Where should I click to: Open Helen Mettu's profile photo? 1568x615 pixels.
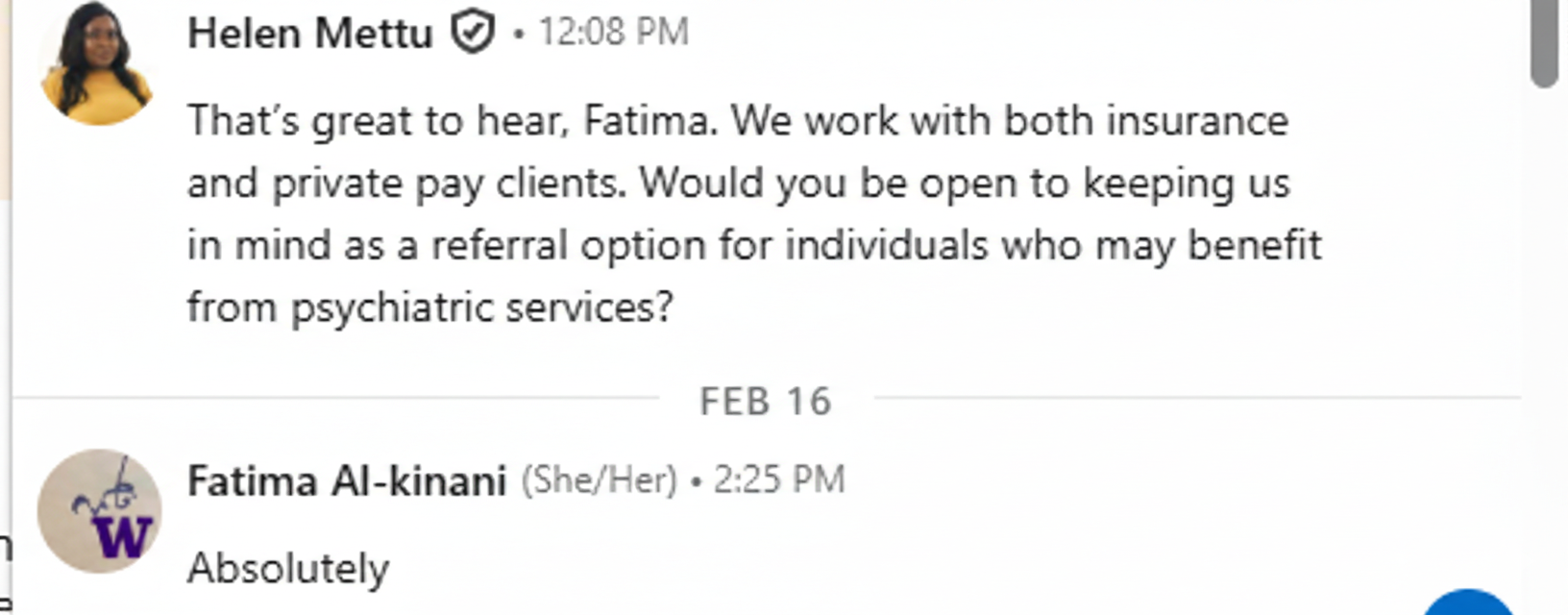click(96, 63)
